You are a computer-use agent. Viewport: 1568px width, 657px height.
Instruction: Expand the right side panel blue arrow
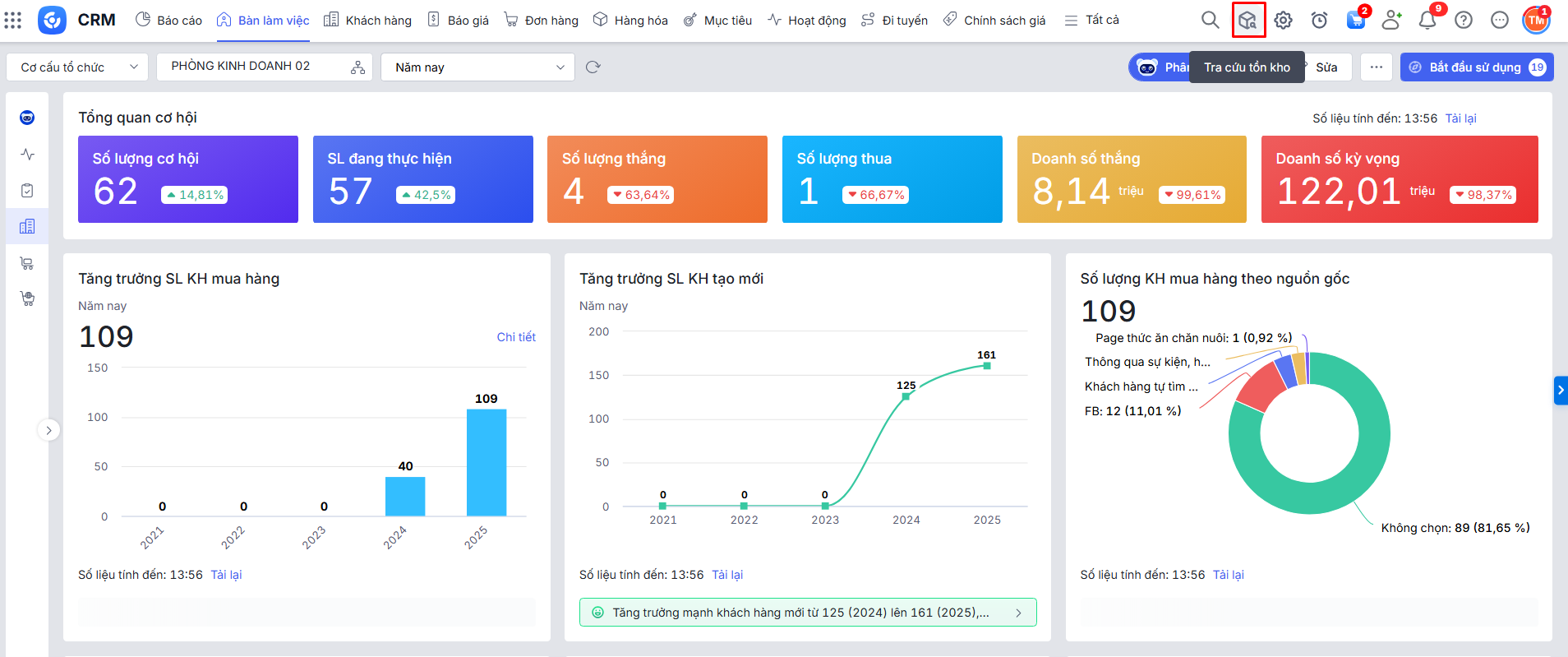[x=1560, y=391]
